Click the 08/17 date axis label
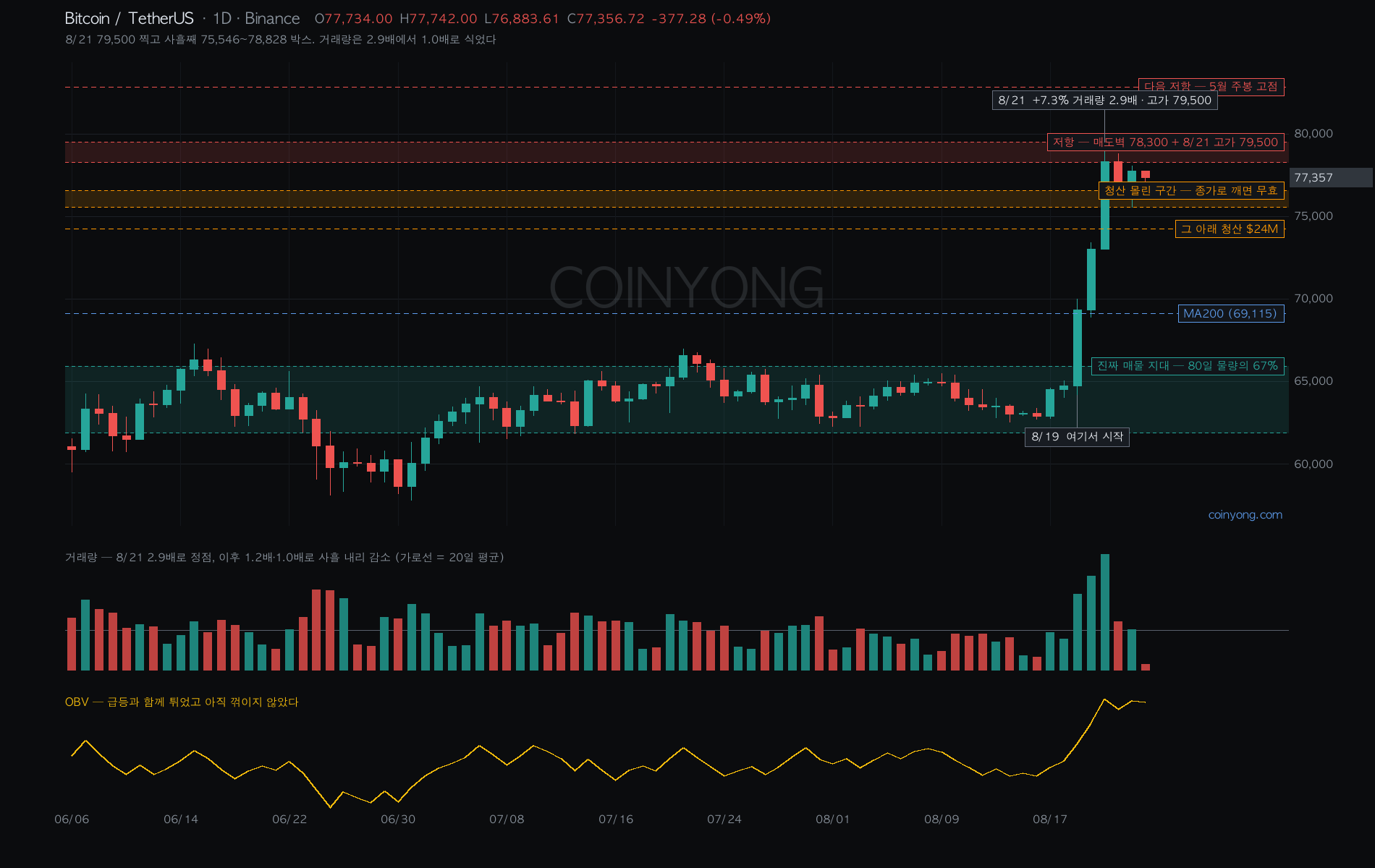 pyautogui.click(x=1050, y=820)
